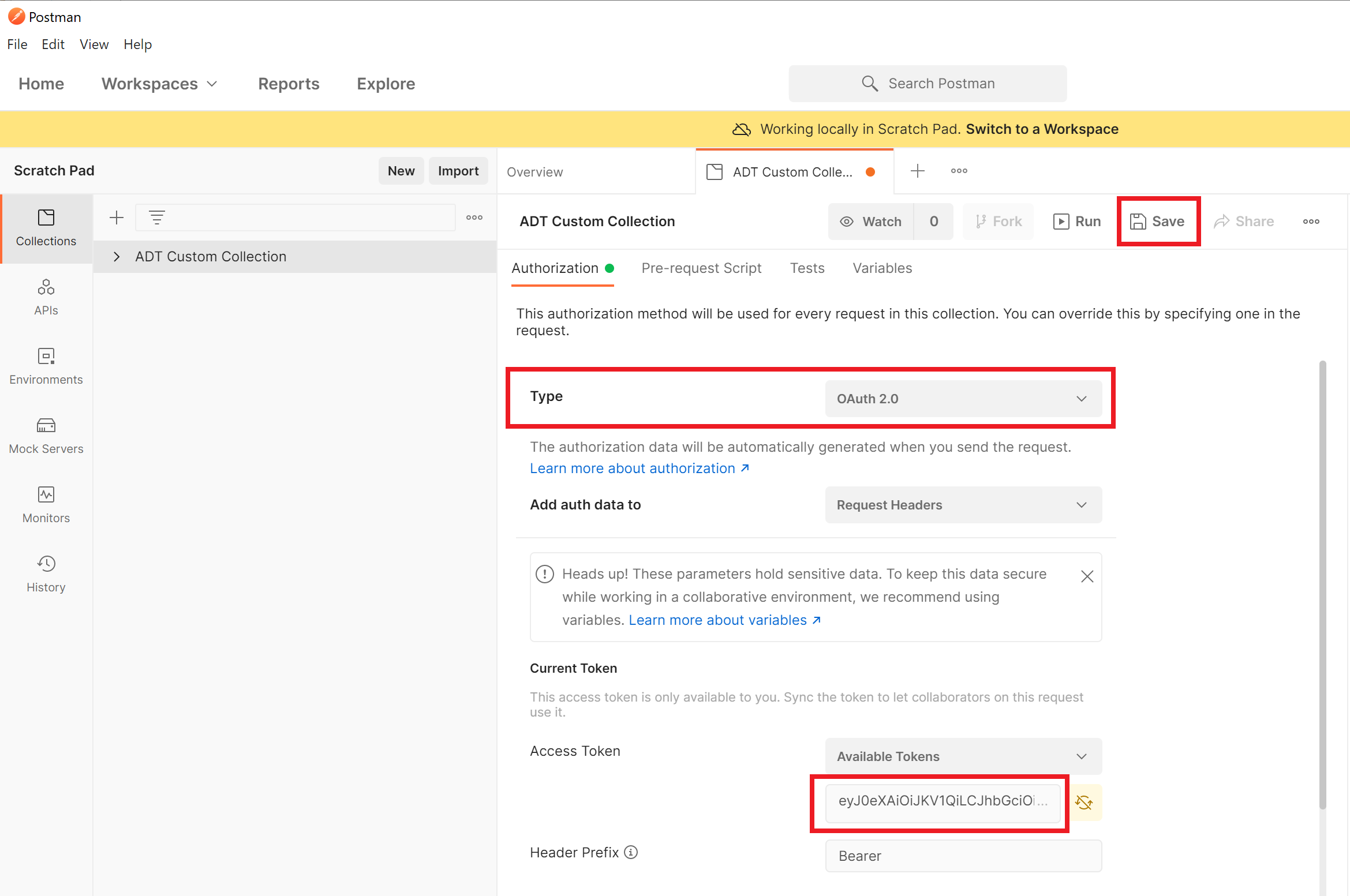Open Learn more about authorization link
Screen dimensions: 1350x896
(640, 468)
